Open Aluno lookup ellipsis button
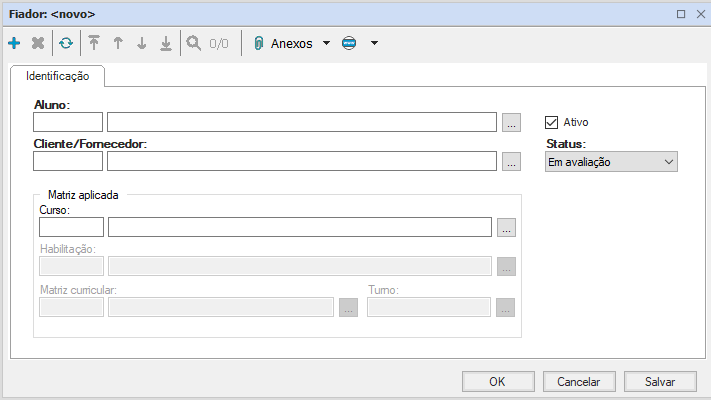711x401 pixels. pyautogui.click(x=511, y=123)
